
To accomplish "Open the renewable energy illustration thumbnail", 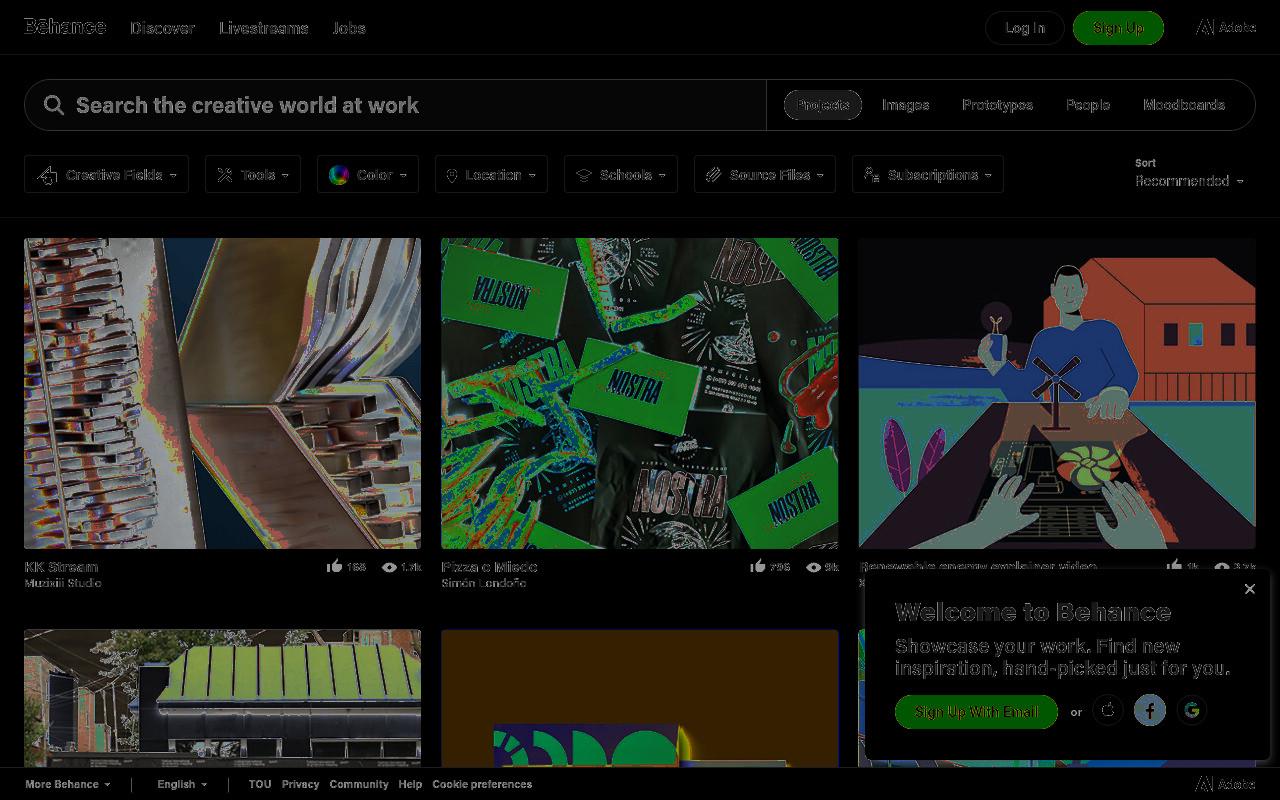I will point(1056,393).
